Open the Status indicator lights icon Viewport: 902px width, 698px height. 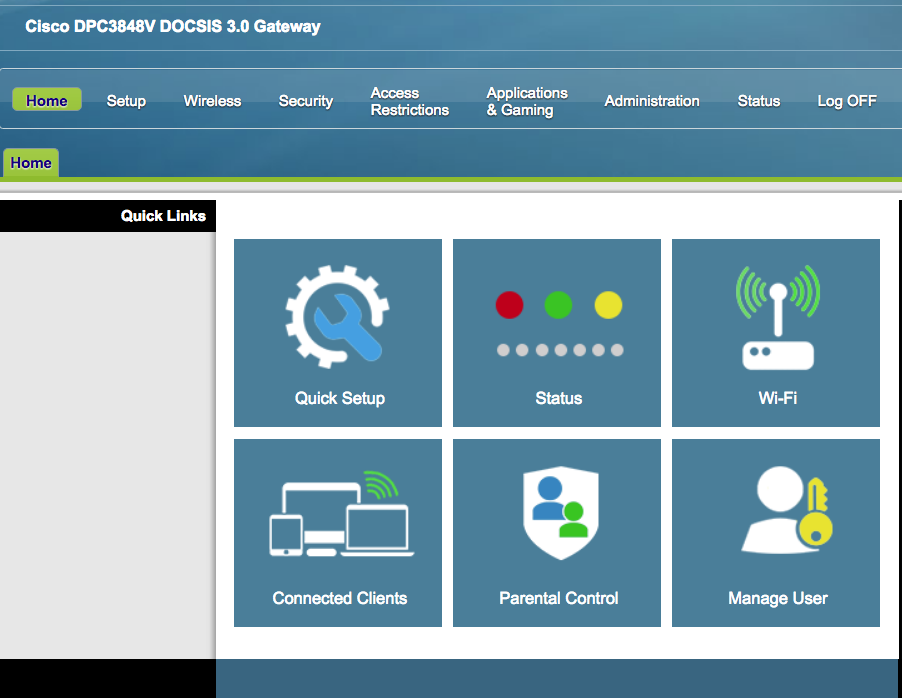(559, 323)
